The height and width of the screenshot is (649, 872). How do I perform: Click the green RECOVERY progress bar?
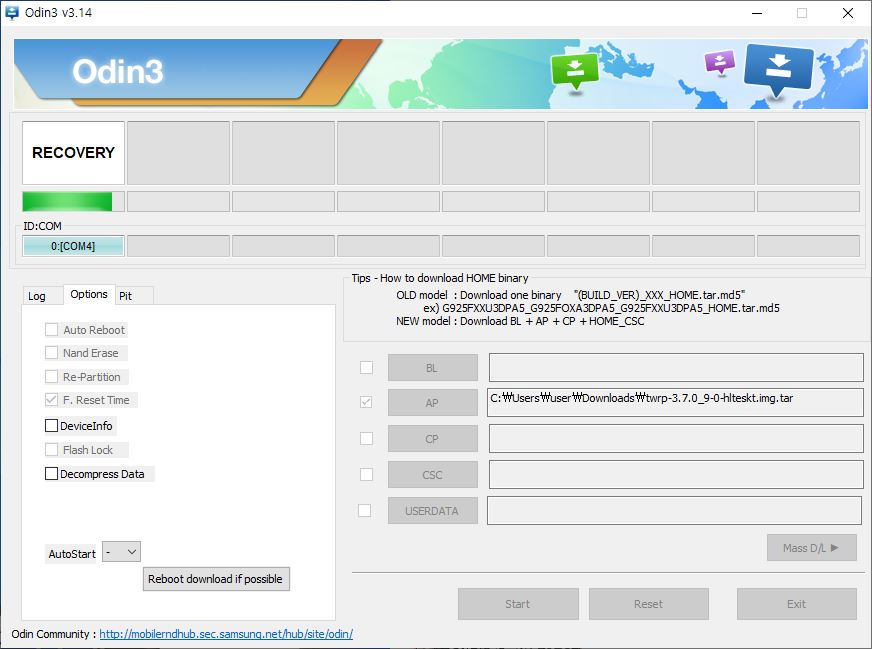point(73,201)
